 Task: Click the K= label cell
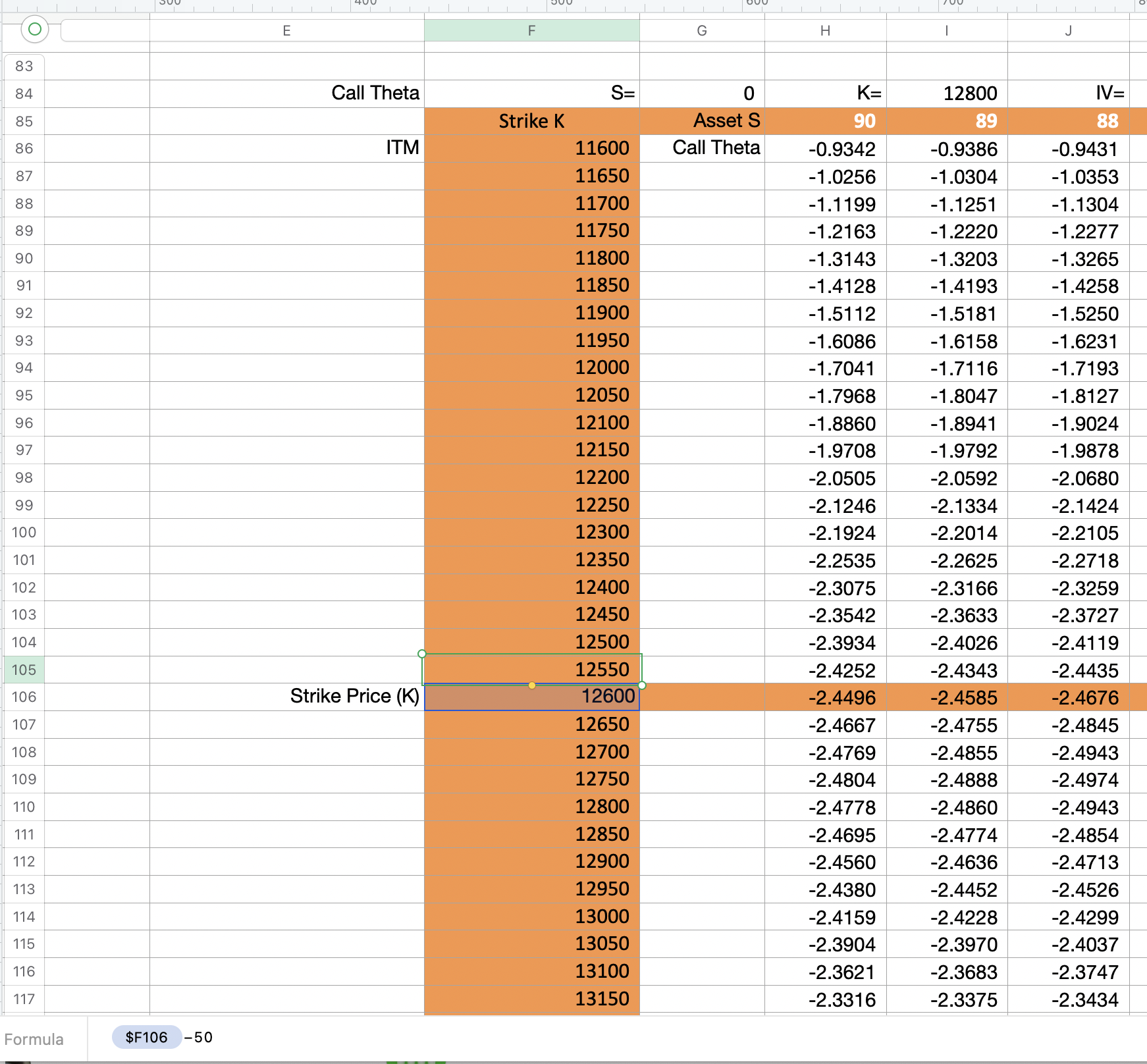pos(825,93)
